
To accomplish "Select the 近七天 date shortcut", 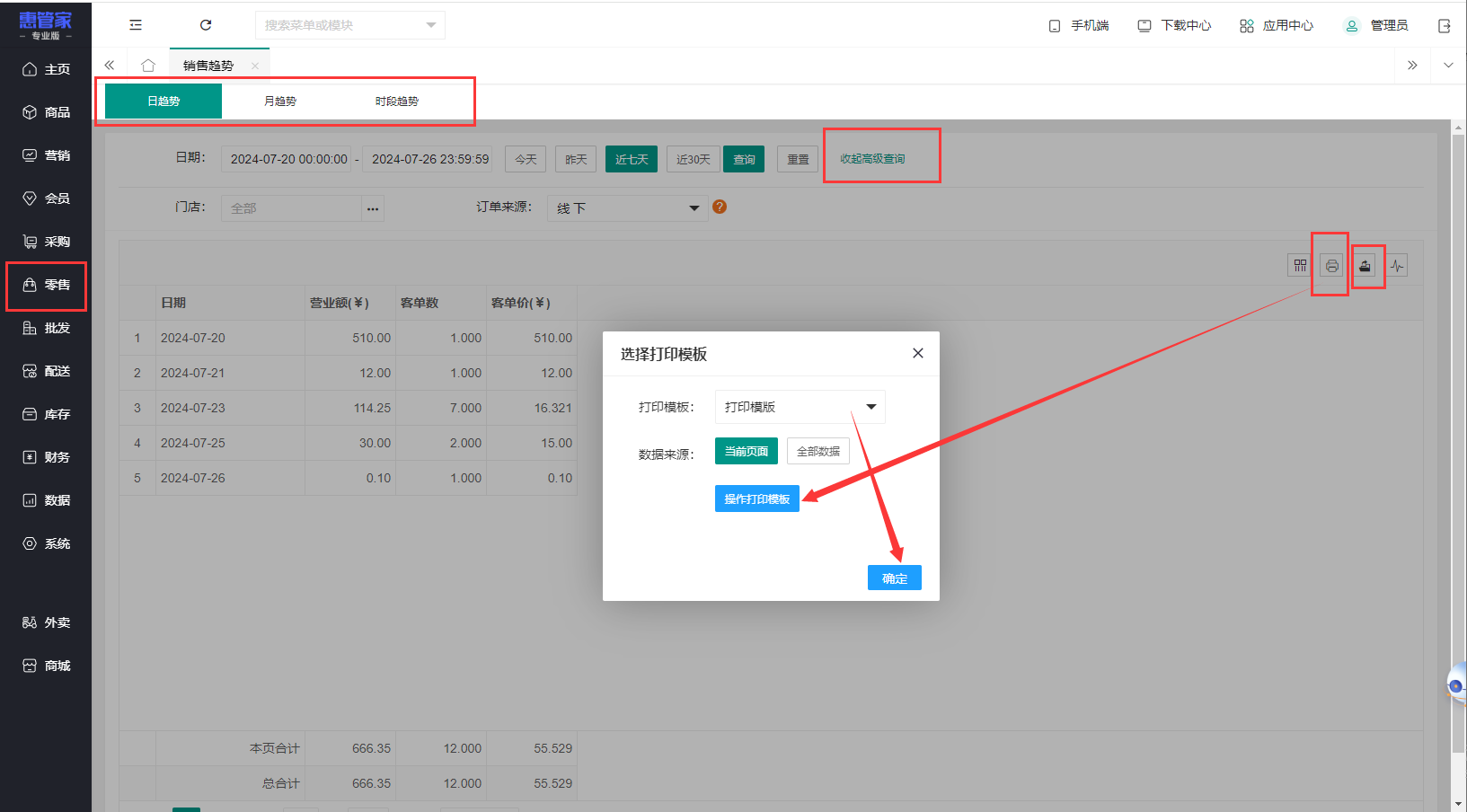I will 632,159.
